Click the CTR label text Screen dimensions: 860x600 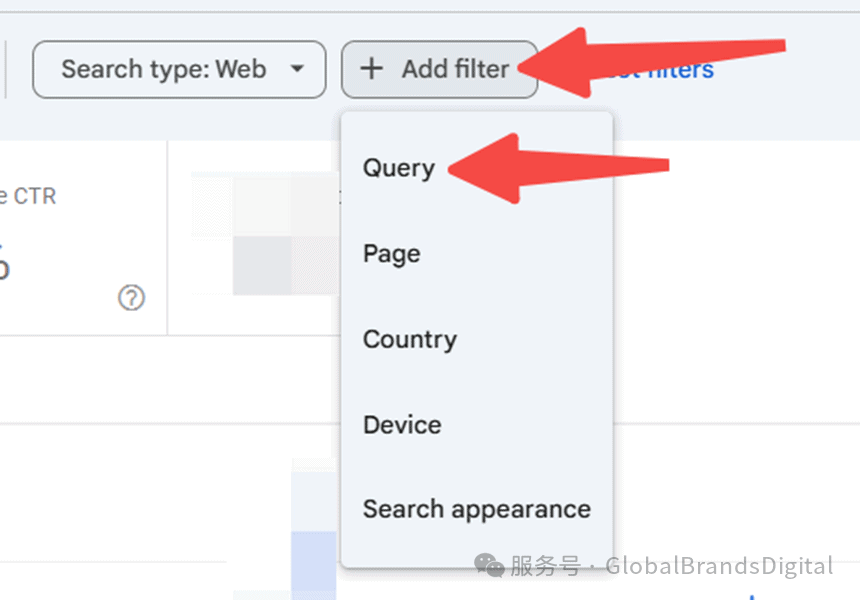tap(35, 196)
